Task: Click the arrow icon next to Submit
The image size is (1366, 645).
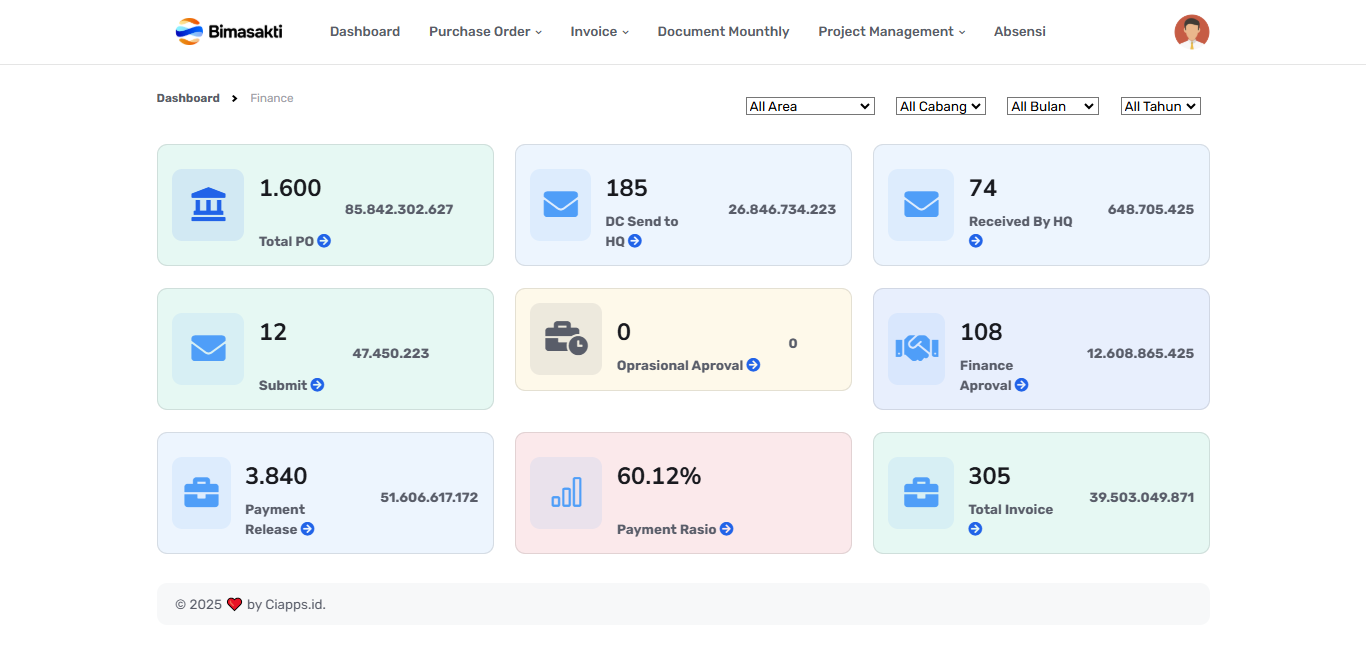Action: [317, 385]
